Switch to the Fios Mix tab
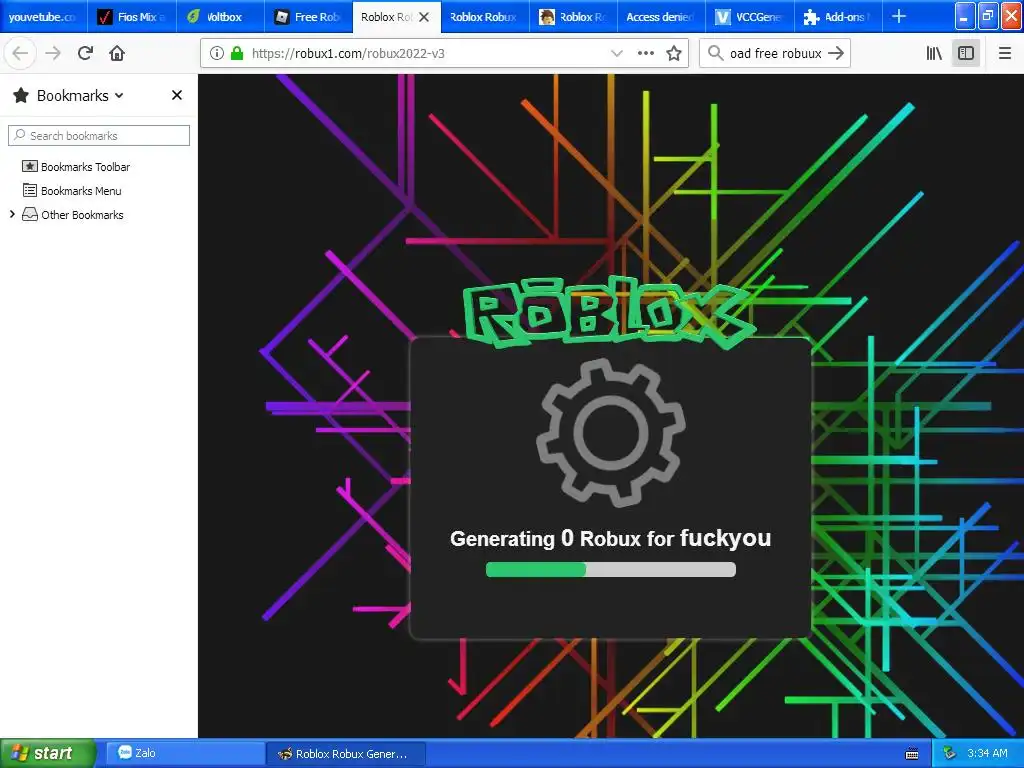This screenshot has width=1024, height=768. [x=131, y=17]
